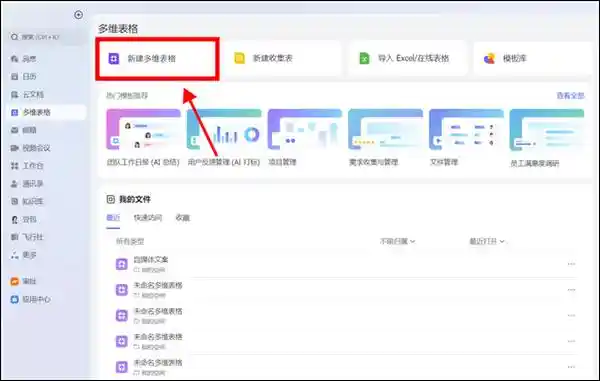
Task: Click 新建收集表 button
Action: [x=282, y=58]
